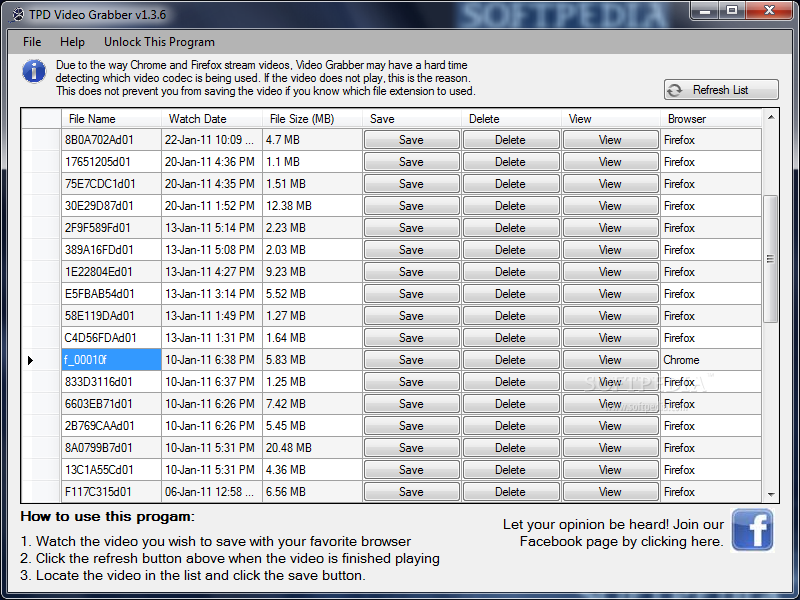Screen dimensions: 800x600
Task: Save the 12.38 MB video 30E29D87d01
Action: [411, 206]
